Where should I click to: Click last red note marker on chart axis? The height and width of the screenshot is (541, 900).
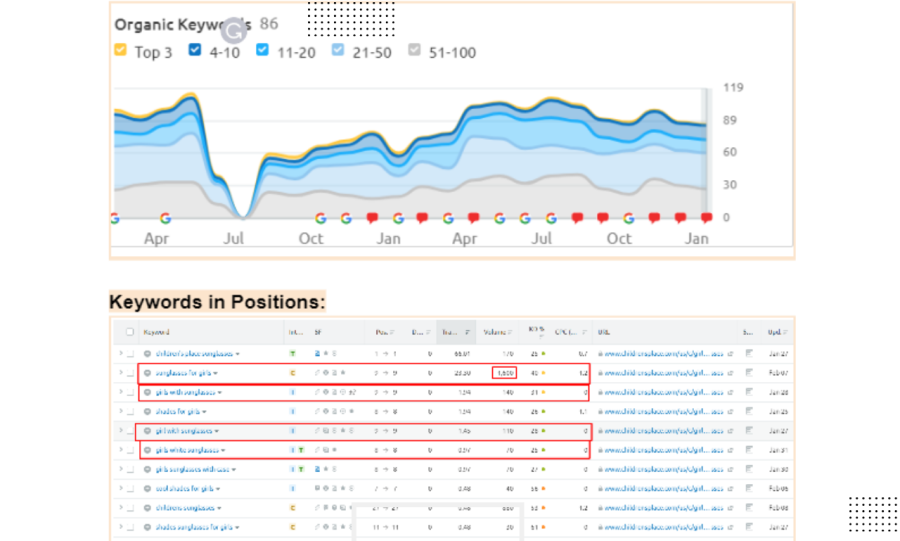point(707,217)
